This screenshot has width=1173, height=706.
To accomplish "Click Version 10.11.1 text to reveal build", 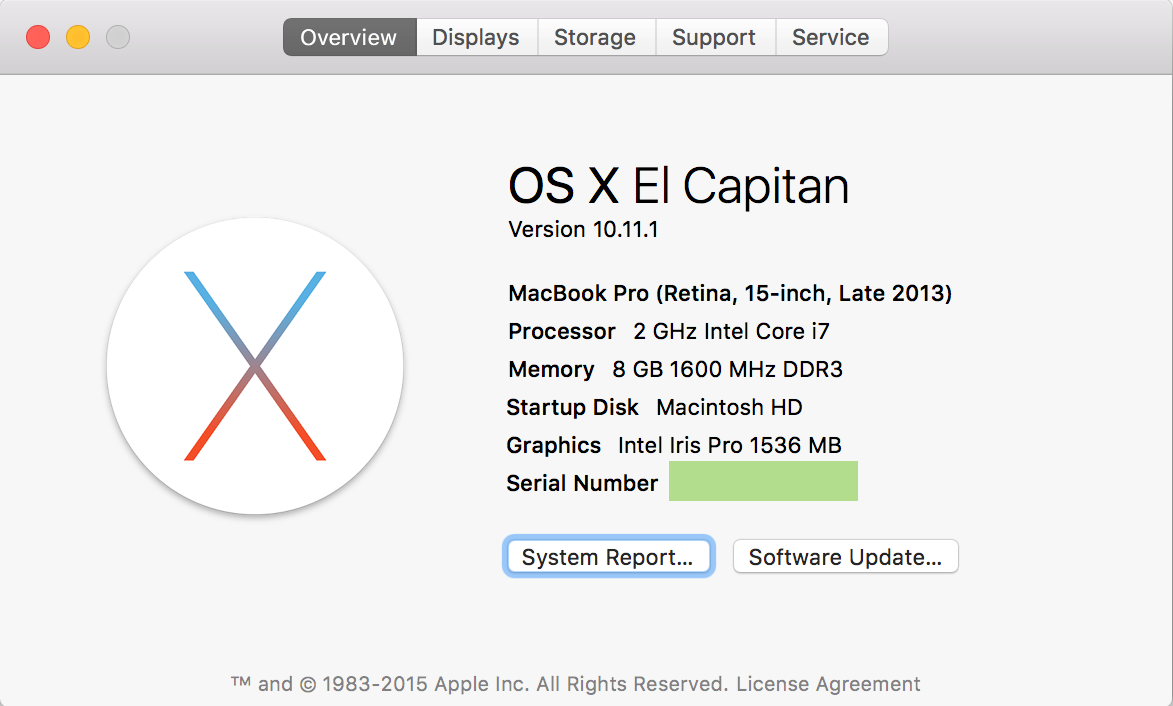I will (583, 230).
